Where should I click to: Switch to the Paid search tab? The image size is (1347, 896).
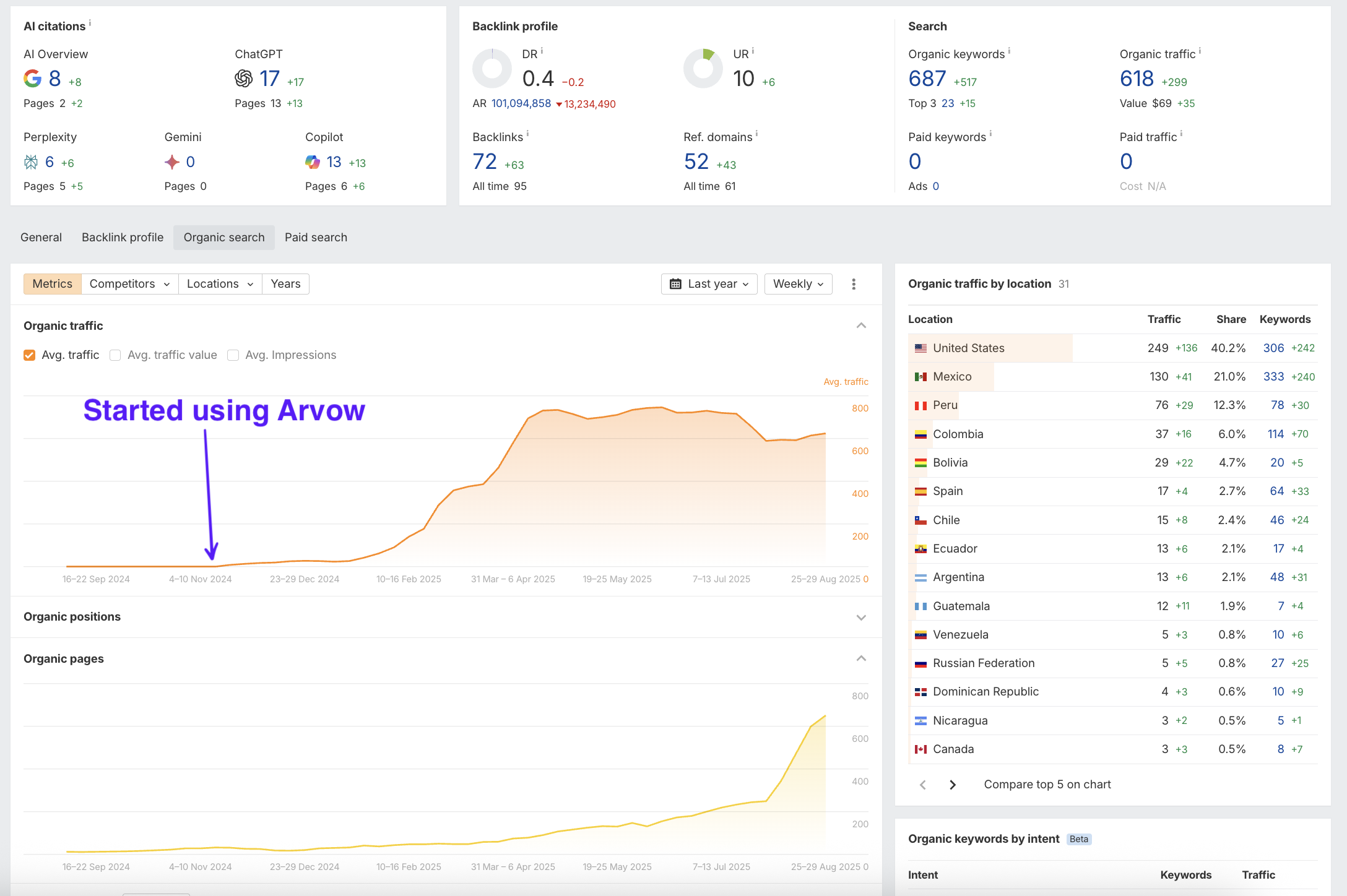316,238
